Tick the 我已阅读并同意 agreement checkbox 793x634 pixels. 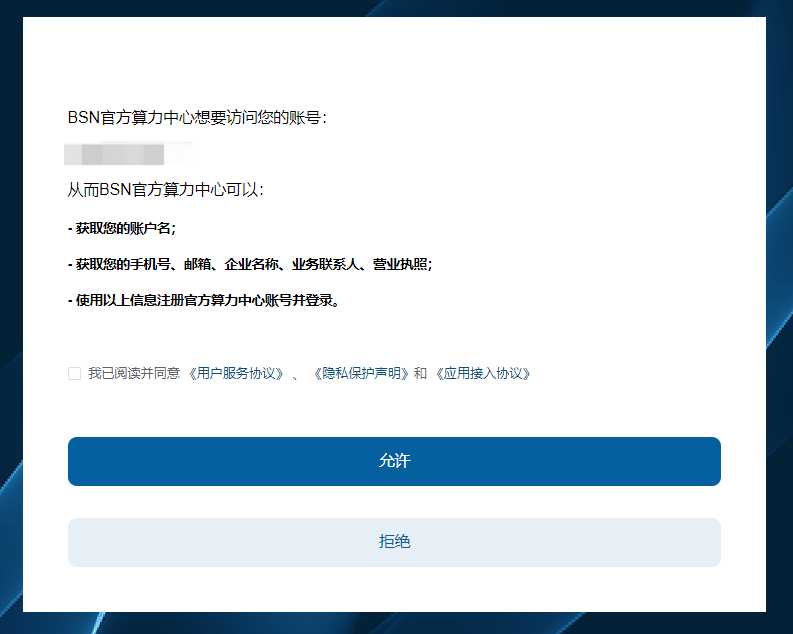pos(74,374)
